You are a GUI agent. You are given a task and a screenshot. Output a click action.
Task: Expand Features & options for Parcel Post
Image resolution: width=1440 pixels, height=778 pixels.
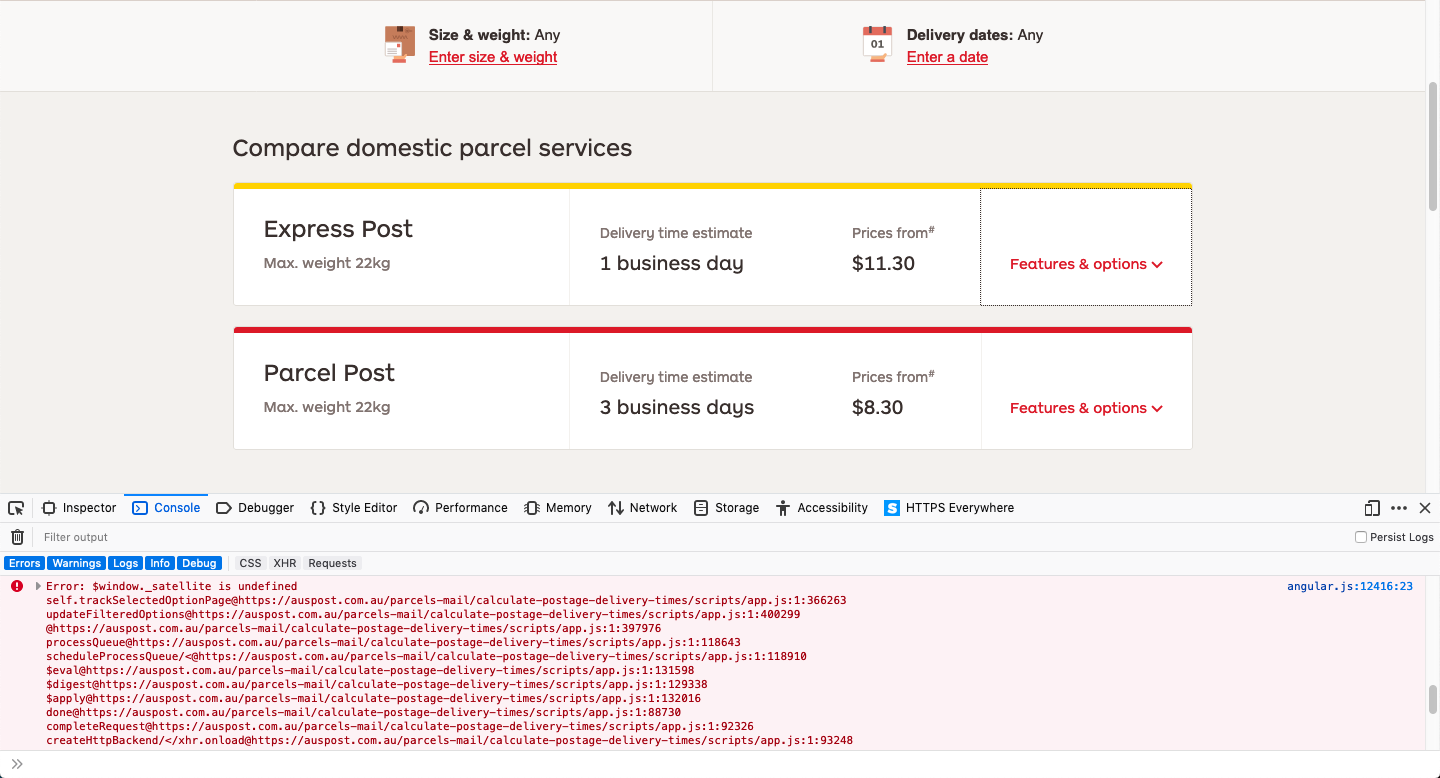[x=1086, y=408]
